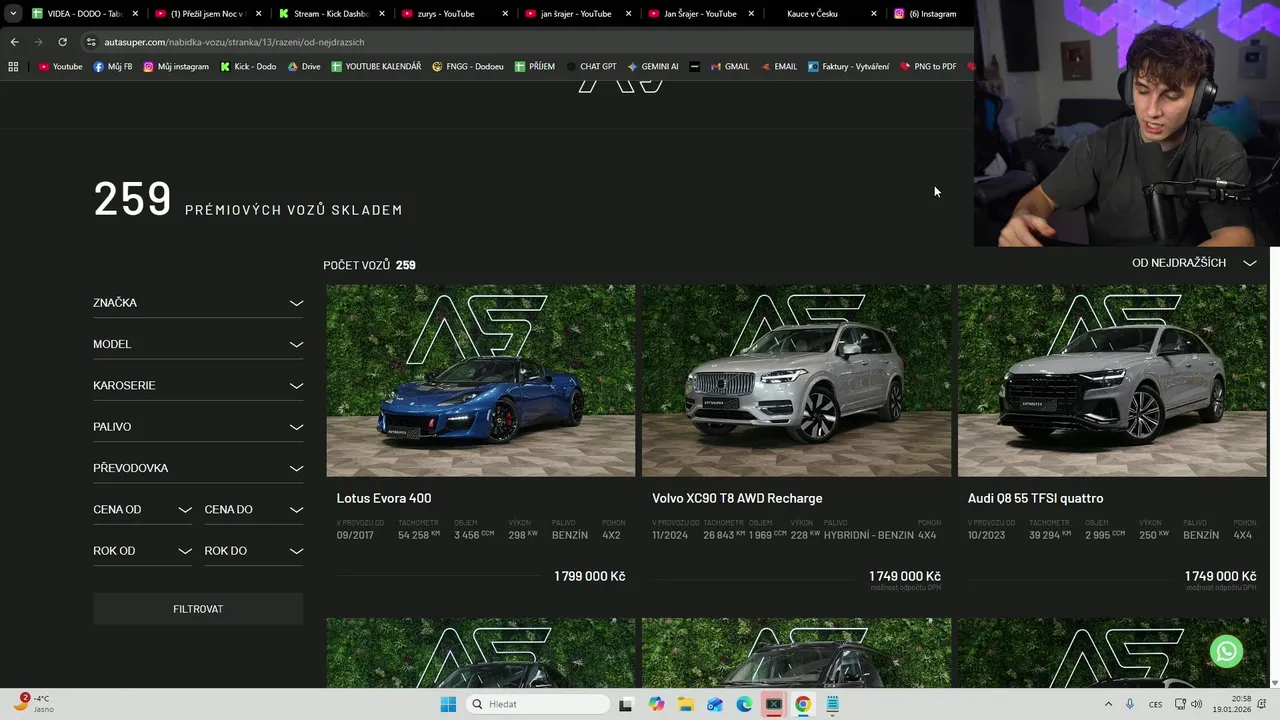This screenshot has height=720, width=1280.
Task: Click the blue Lotus Evora photo
Action: click(480, 381)
